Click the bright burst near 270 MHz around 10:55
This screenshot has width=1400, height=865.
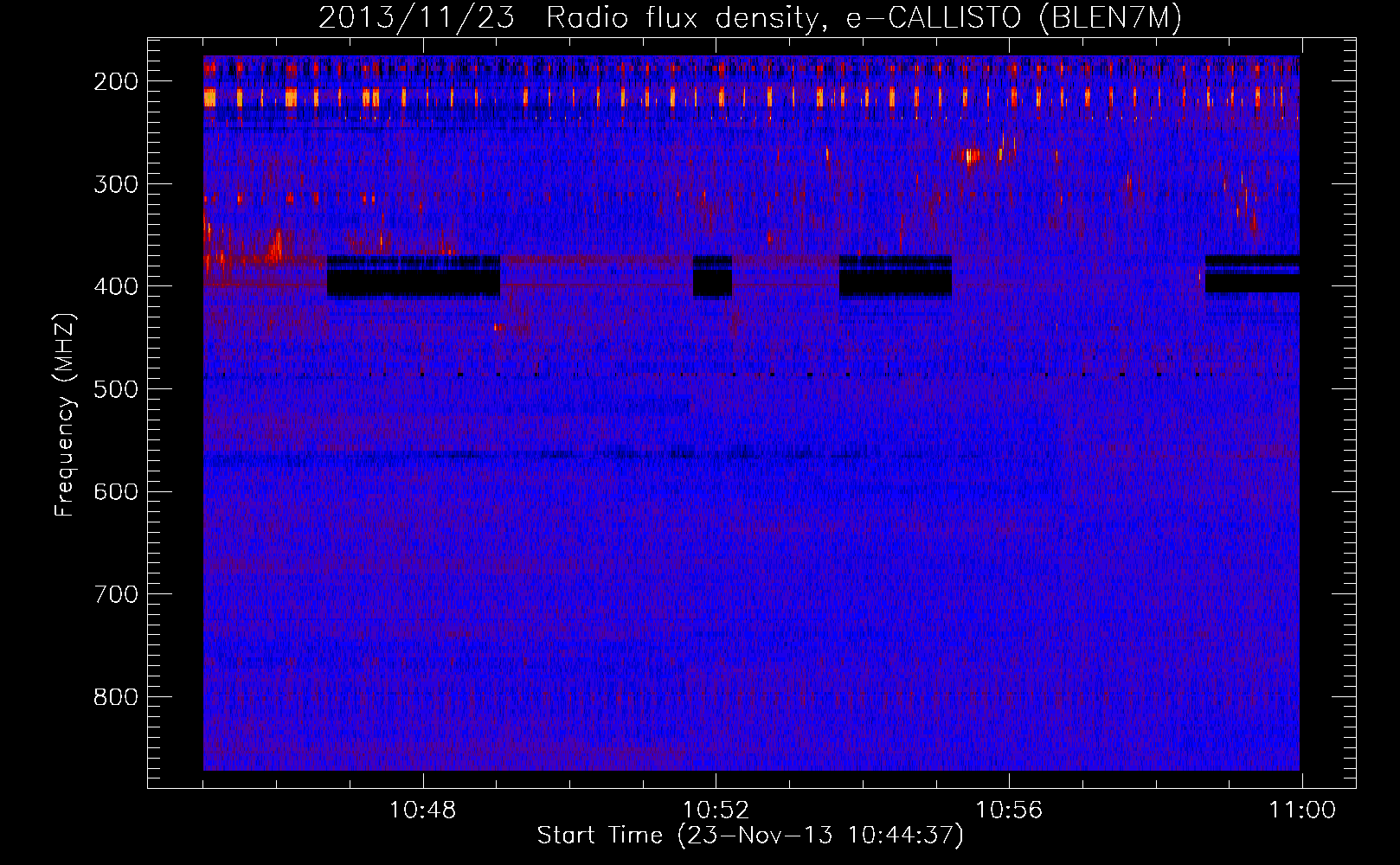pos(973,156)
